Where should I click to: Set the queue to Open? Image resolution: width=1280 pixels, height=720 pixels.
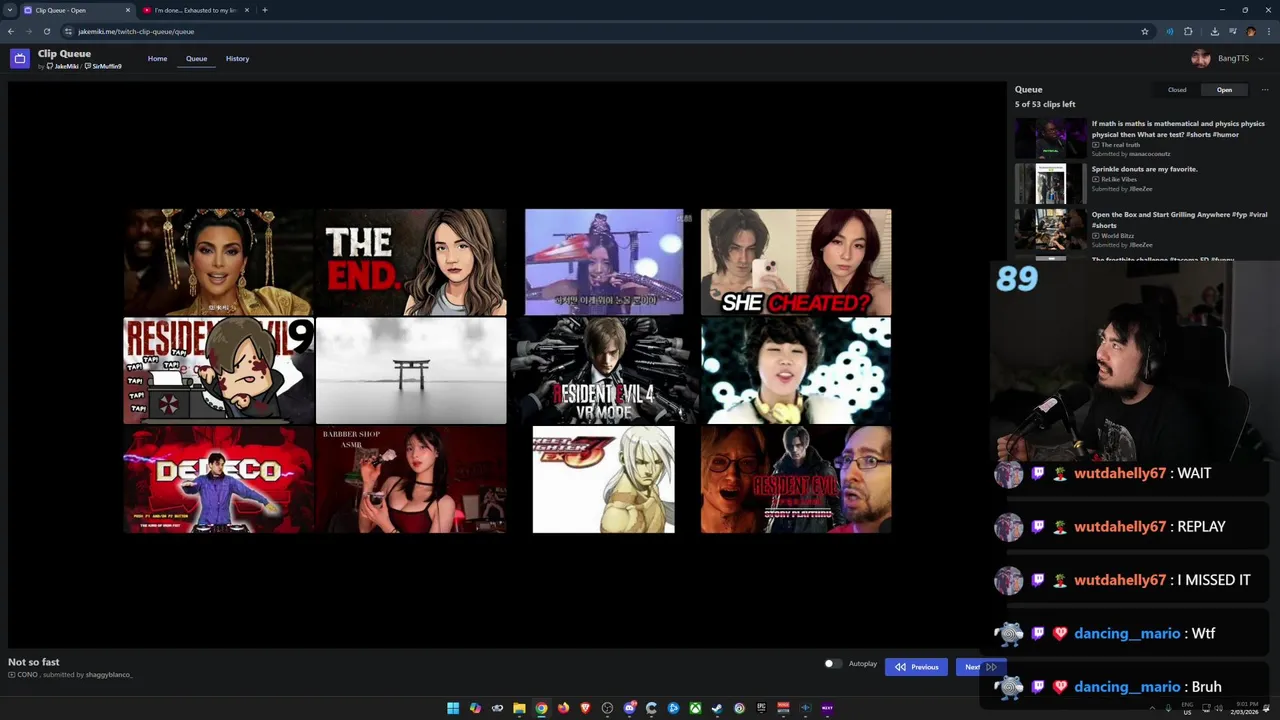[1224, 90]
